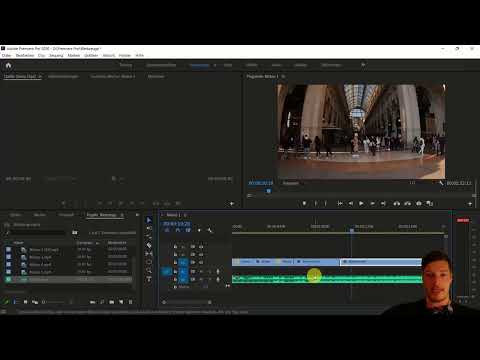Click the green audio clip on A2
This screenshot has height=360, width=480.
(327, 279)
